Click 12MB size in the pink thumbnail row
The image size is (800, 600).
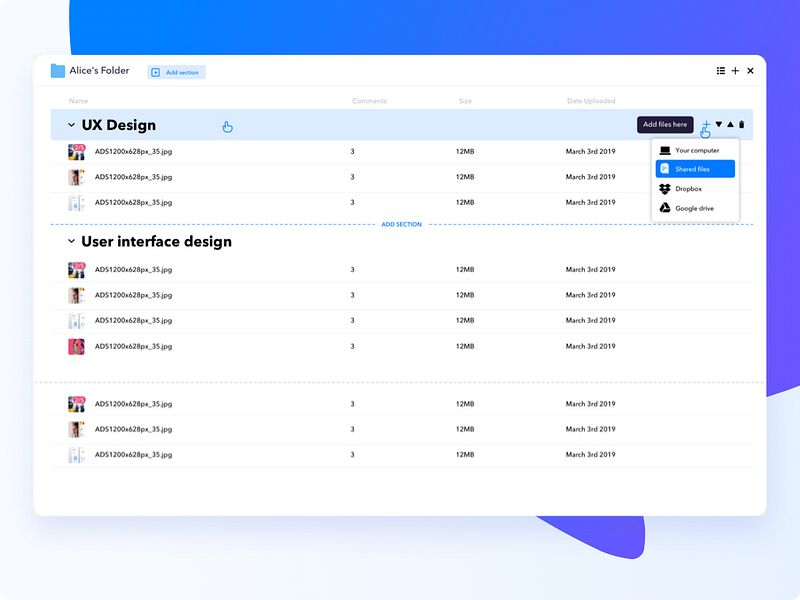[465, 346]
